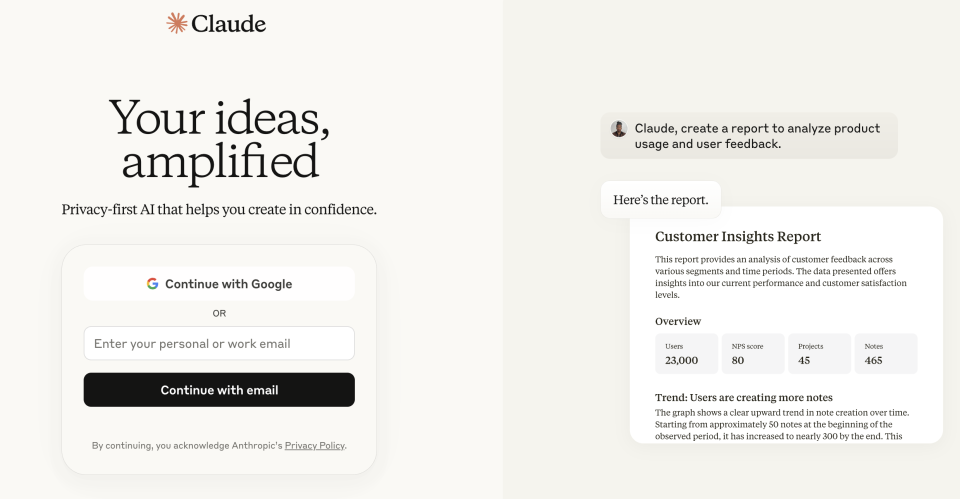960x499 pixels.
Task: Select the Notes 465 stat card
Action: tap(886, 354)
